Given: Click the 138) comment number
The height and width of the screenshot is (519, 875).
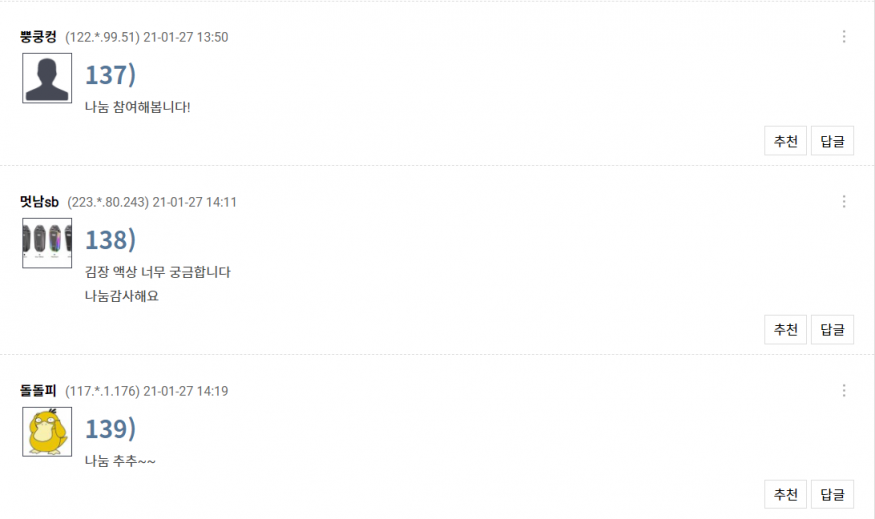Looking at the screenshot, I should 110,240.
